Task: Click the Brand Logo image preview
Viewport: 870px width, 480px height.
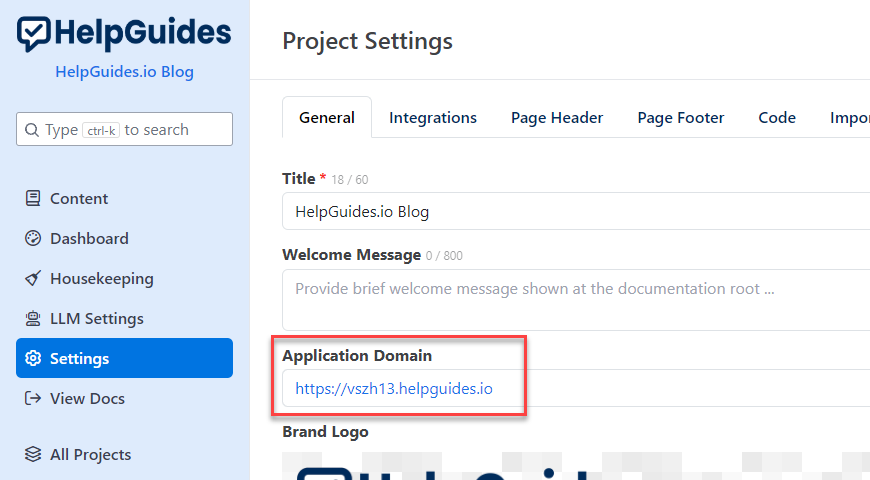Action: pos(575,465)
